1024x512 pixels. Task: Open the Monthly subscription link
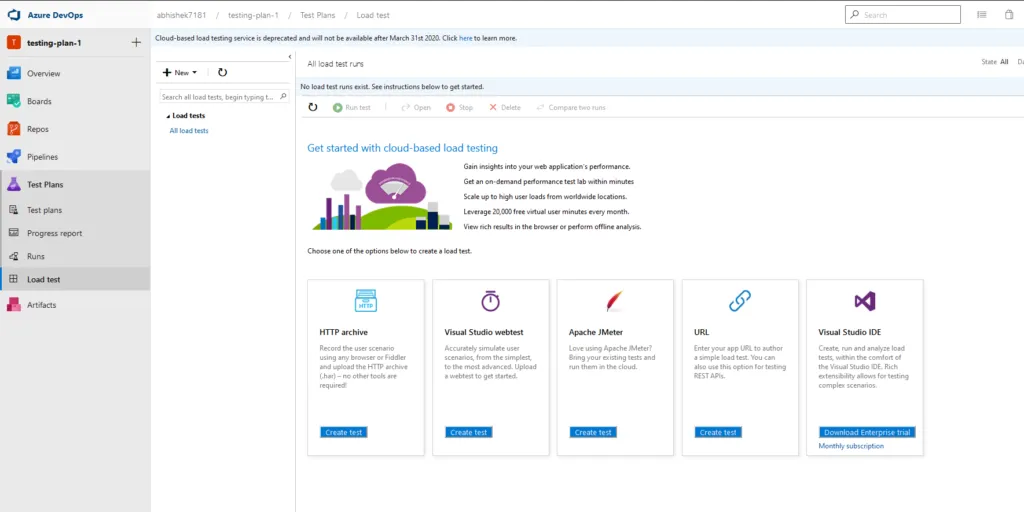pyautogui.click(x=851, y=446)
